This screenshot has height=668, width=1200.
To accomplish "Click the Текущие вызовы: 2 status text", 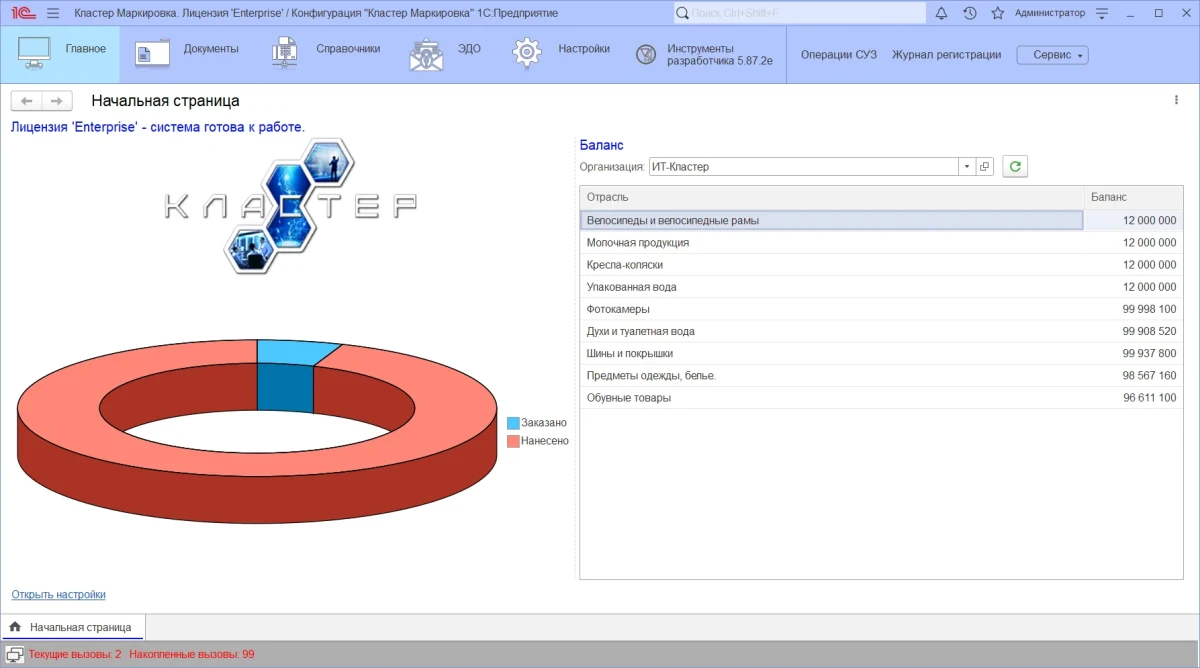I will [x=75, y=654].
